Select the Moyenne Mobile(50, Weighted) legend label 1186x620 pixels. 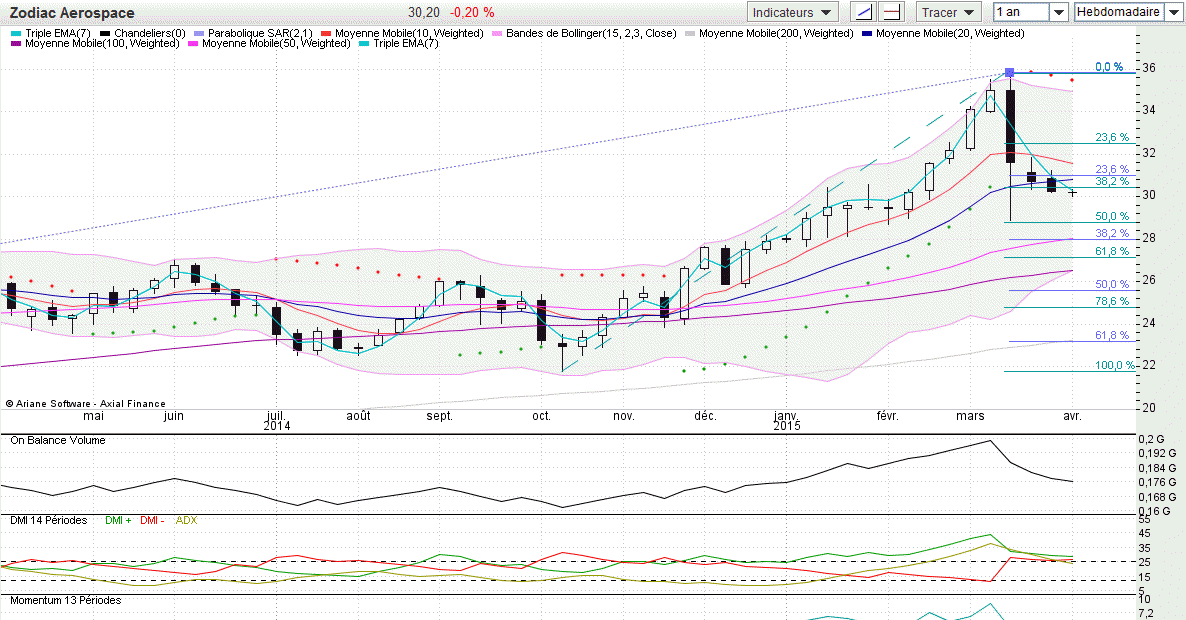click(276, 43)
